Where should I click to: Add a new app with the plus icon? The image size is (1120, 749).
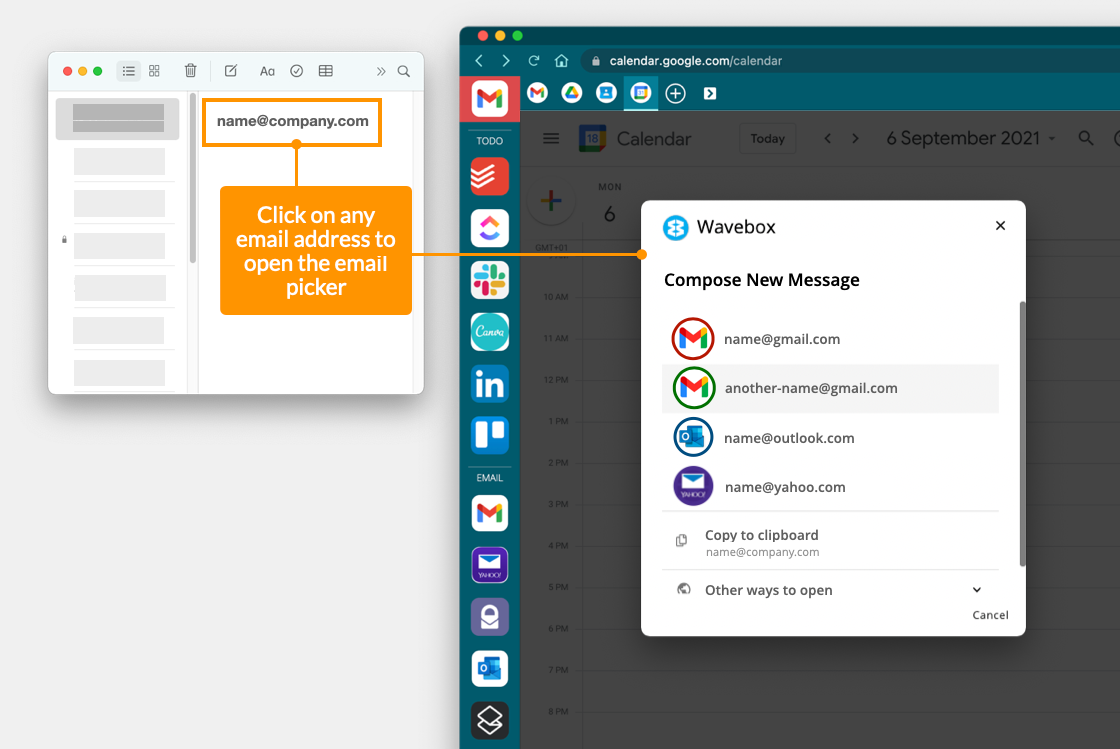(675, 93)
